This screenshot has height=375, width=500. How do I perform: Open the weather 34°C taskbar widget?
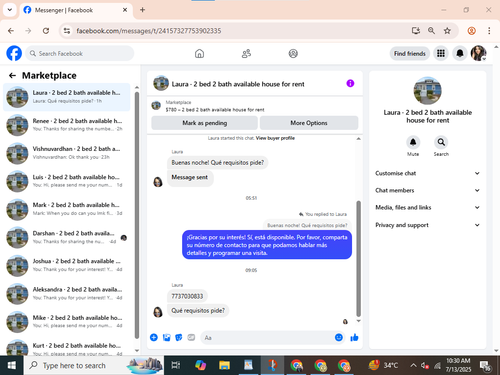click(x=383, y=365)
